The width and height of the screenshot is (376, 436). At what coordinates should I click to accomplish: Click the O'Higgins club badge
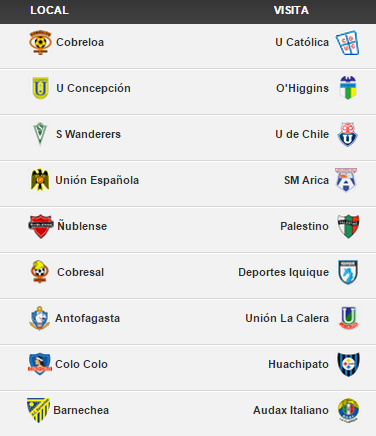coord(348,88)
